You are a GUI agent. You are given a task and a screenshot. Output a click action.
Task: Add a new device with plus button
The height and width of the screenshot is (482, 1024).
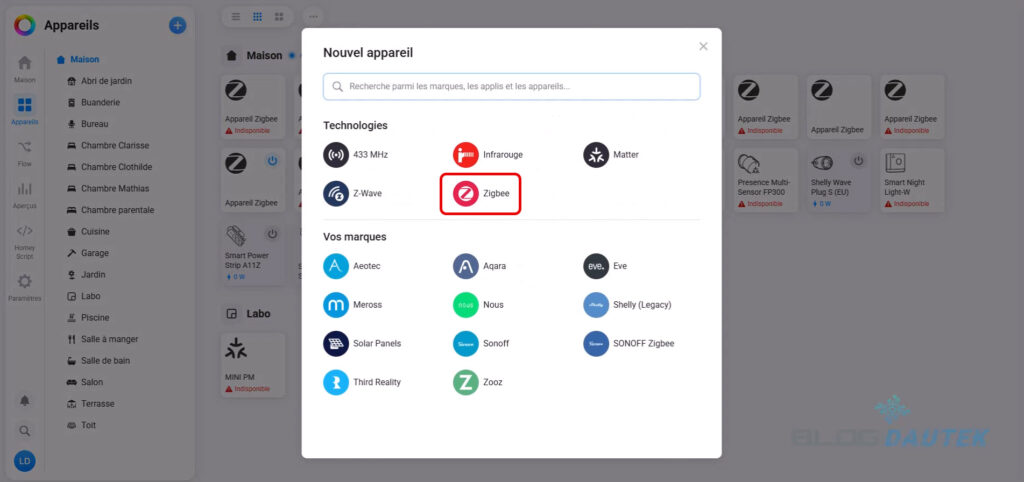[x=178, y=25]
